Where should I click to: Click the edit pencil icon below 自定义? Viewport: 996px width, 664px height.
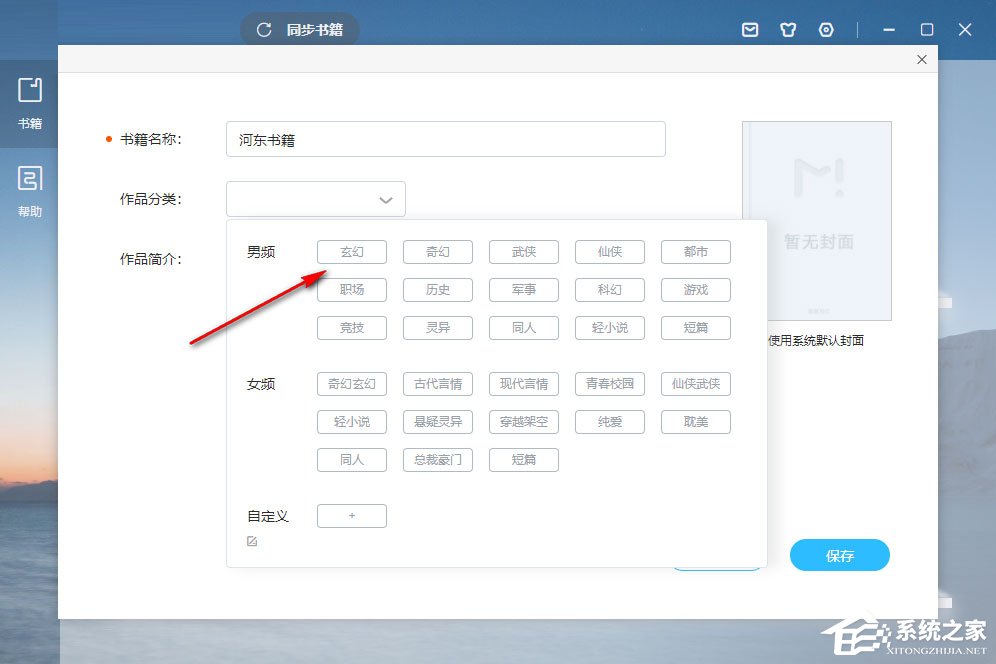[x=251, y=541]
